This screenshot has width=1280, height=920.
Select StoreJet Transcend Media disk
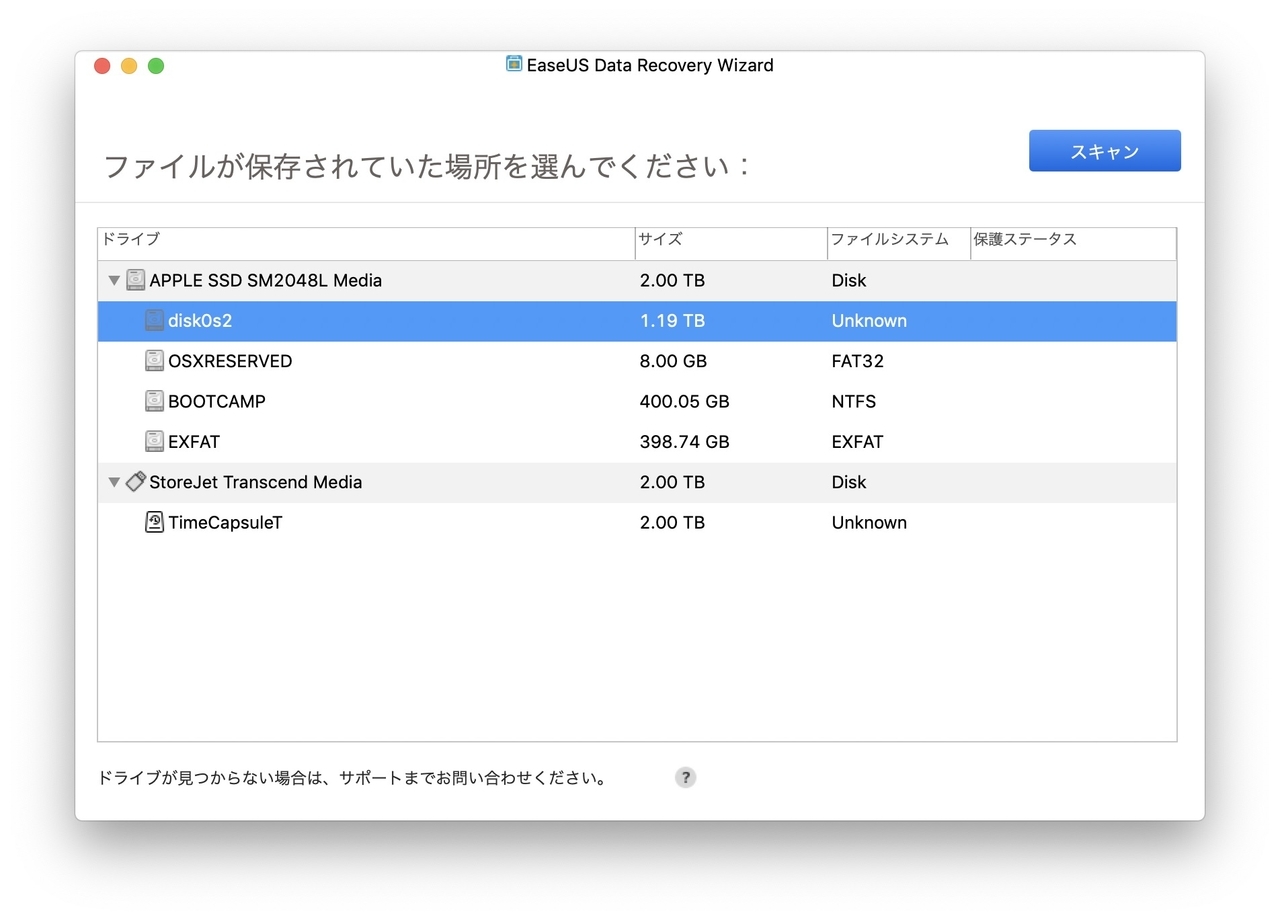637,482
